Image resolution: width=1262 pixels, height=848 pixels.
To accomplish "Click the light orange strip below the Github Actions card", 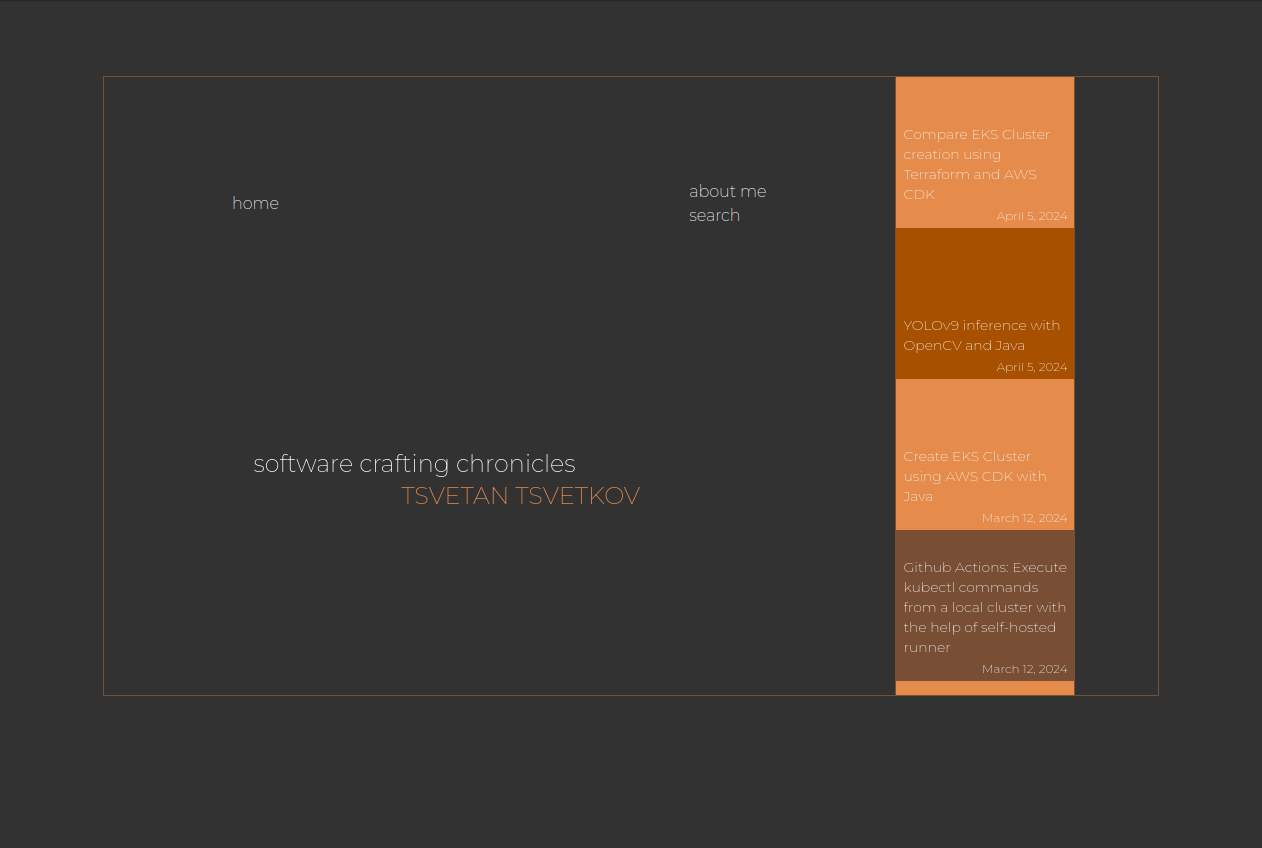I will (x=984, y=689).
